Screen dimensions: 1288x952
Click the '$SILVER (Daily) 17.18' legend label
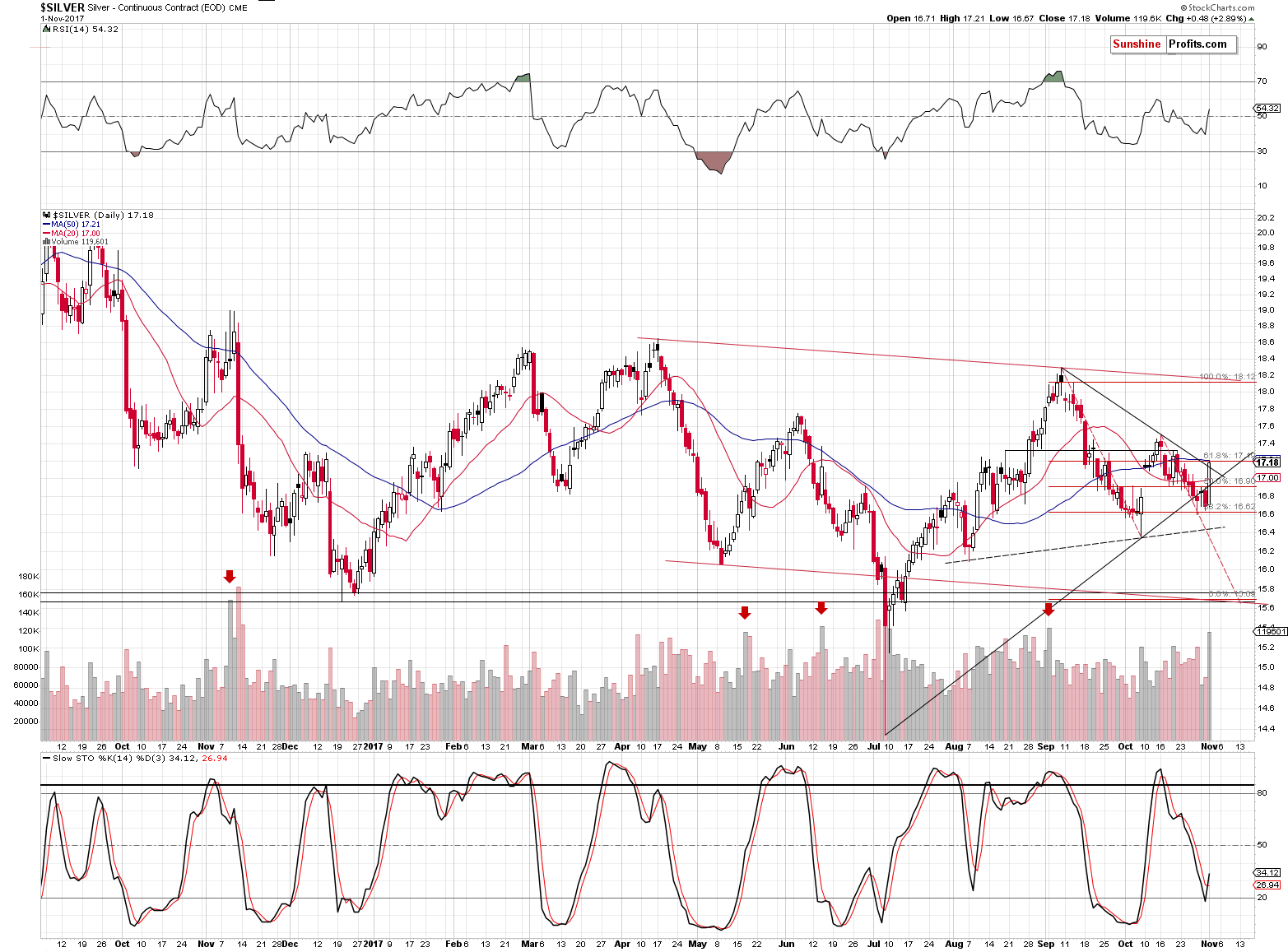(x=103, y=215)
